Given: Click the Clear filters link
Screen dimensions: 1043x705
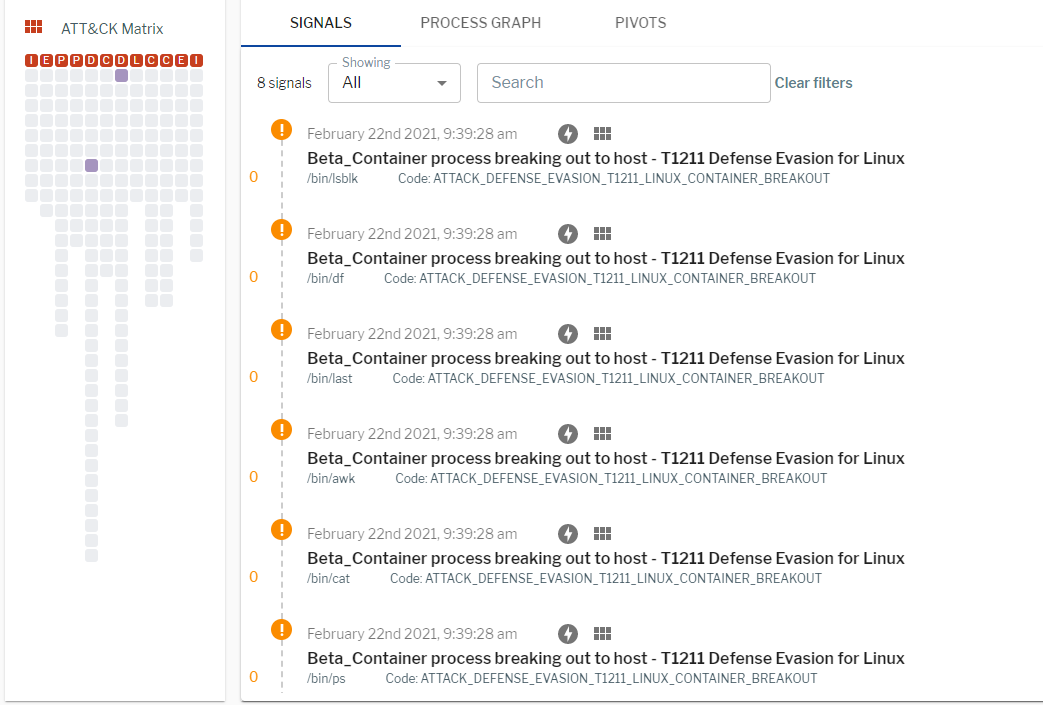Looking at the screenshot, I should 813,83.
